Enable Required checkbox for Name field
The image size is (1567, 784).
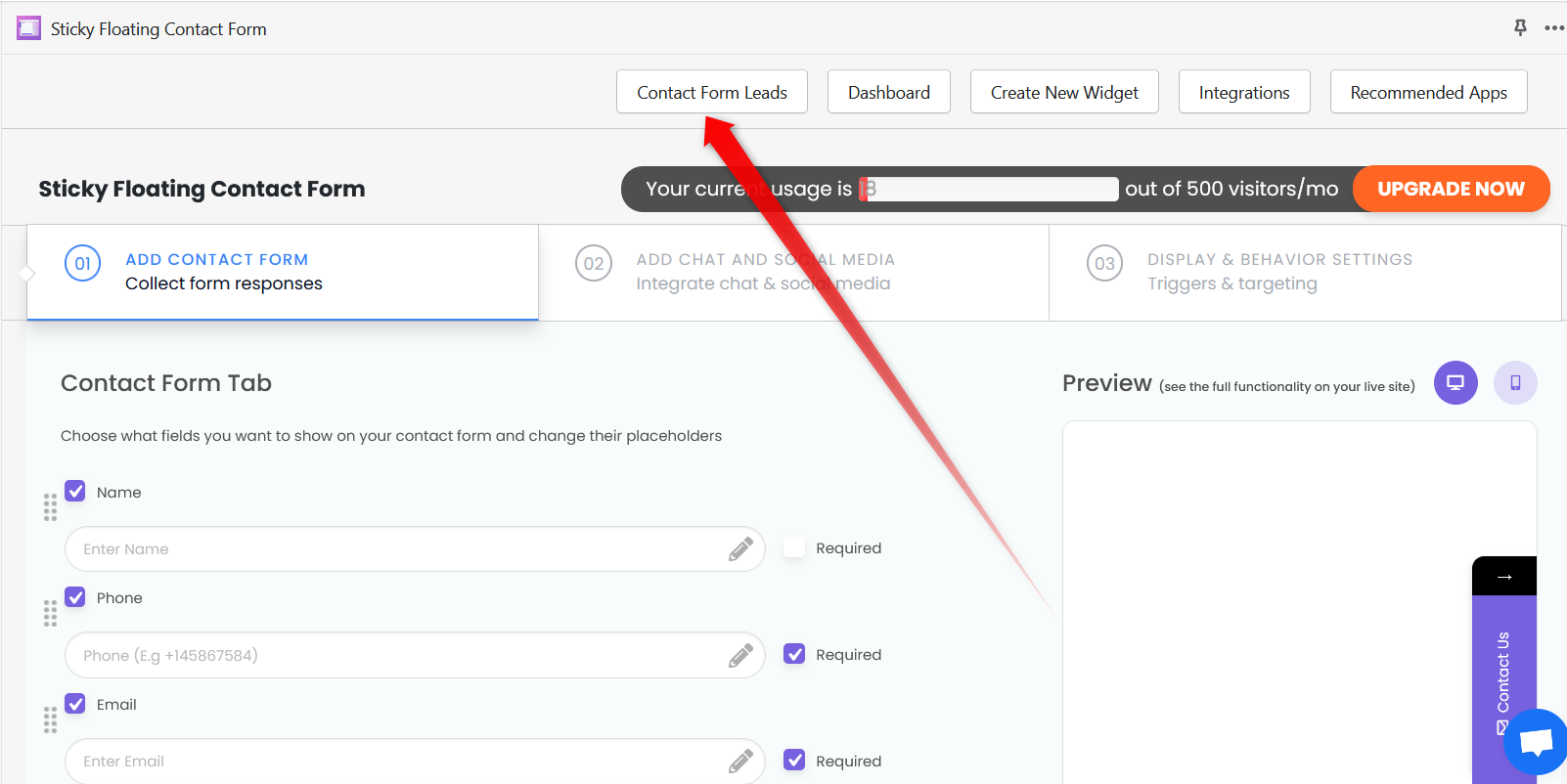(794, 547)
